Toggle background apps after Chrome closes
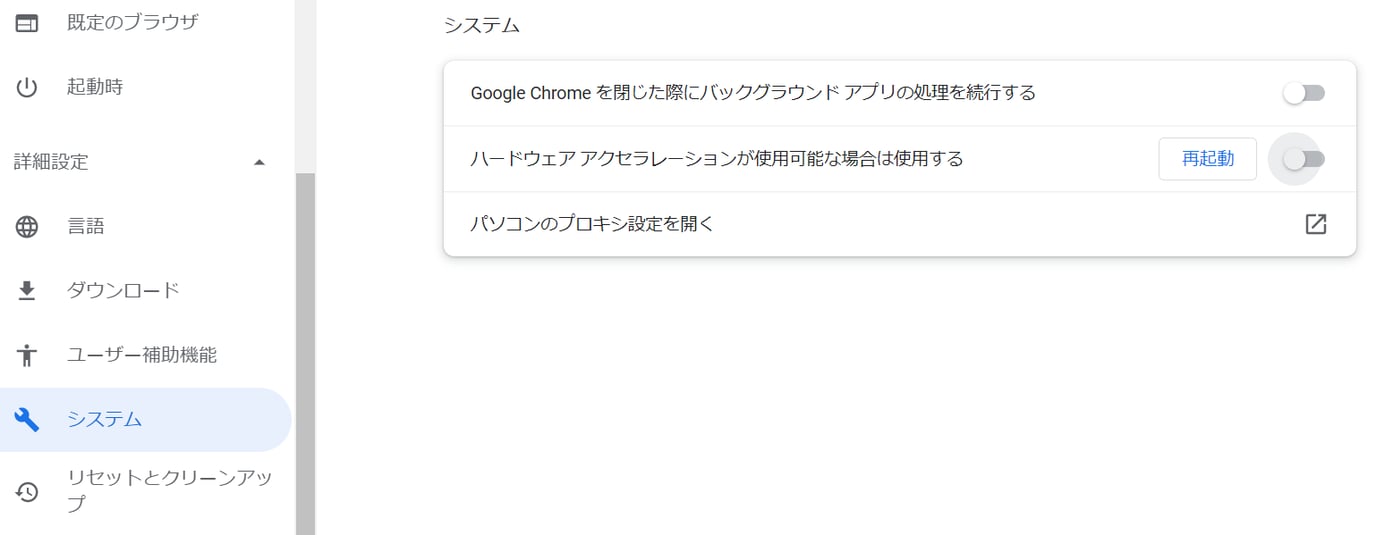 click(x=1304, y=93)
